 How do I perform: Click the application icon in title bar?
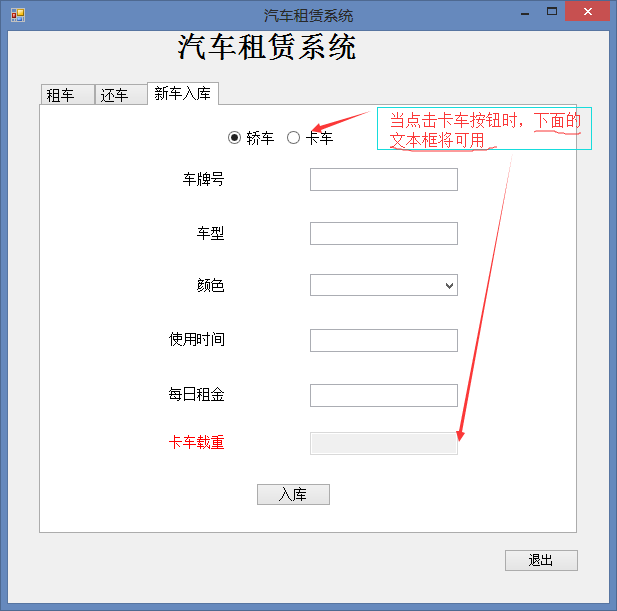(18, 15)
